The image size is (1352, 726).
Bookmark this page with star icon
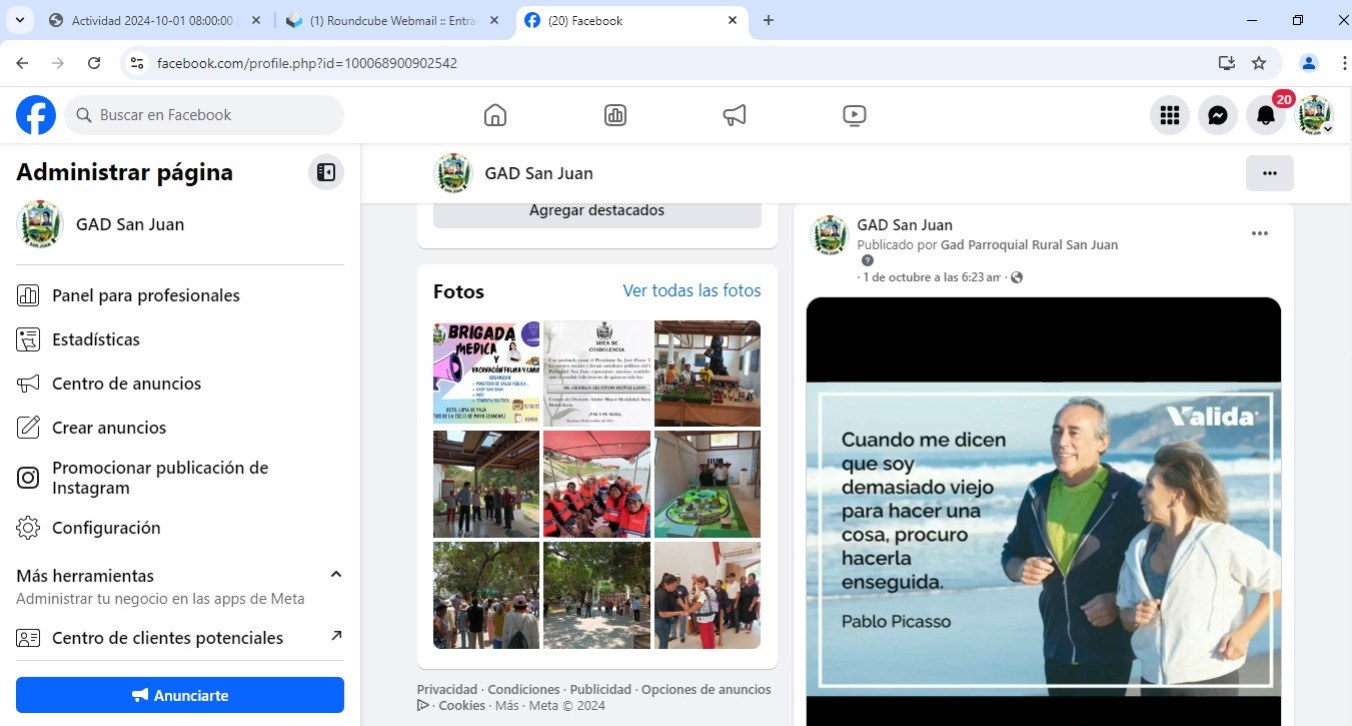coord(1259,63)
